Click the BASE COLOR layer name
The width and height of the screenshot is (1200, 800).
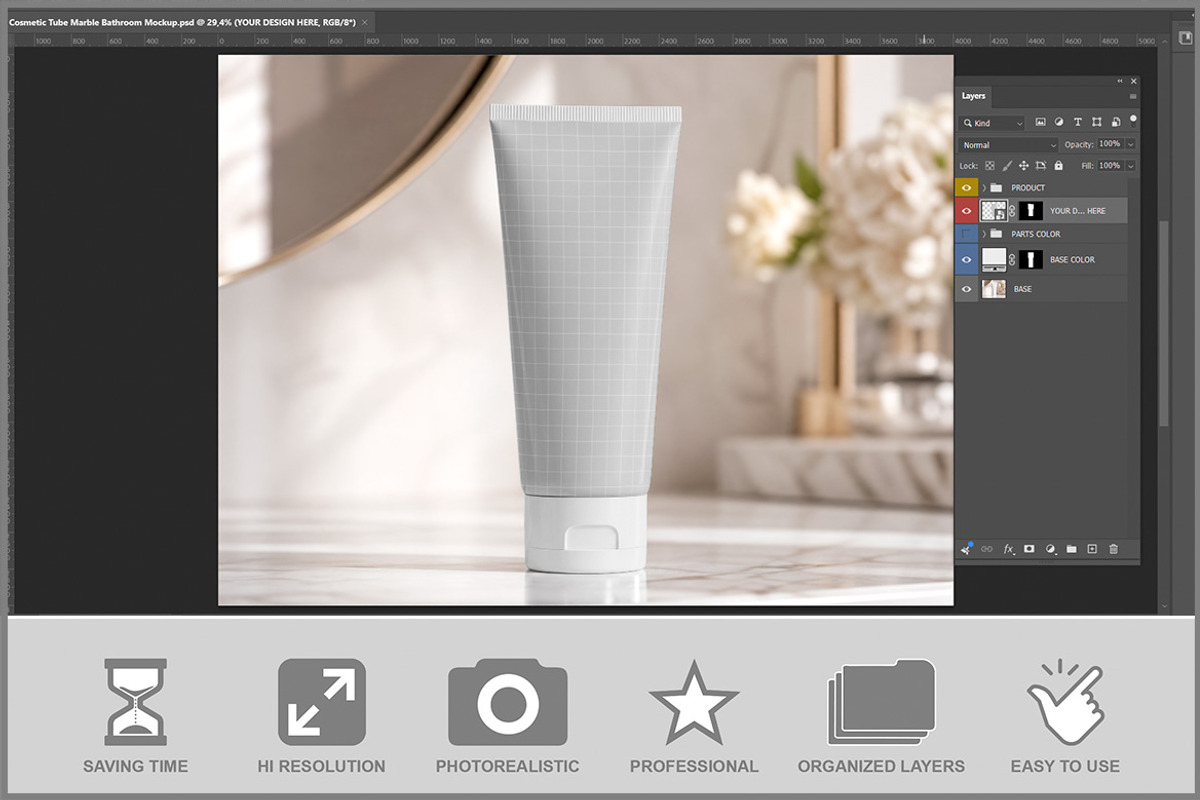coord(1072,260)
